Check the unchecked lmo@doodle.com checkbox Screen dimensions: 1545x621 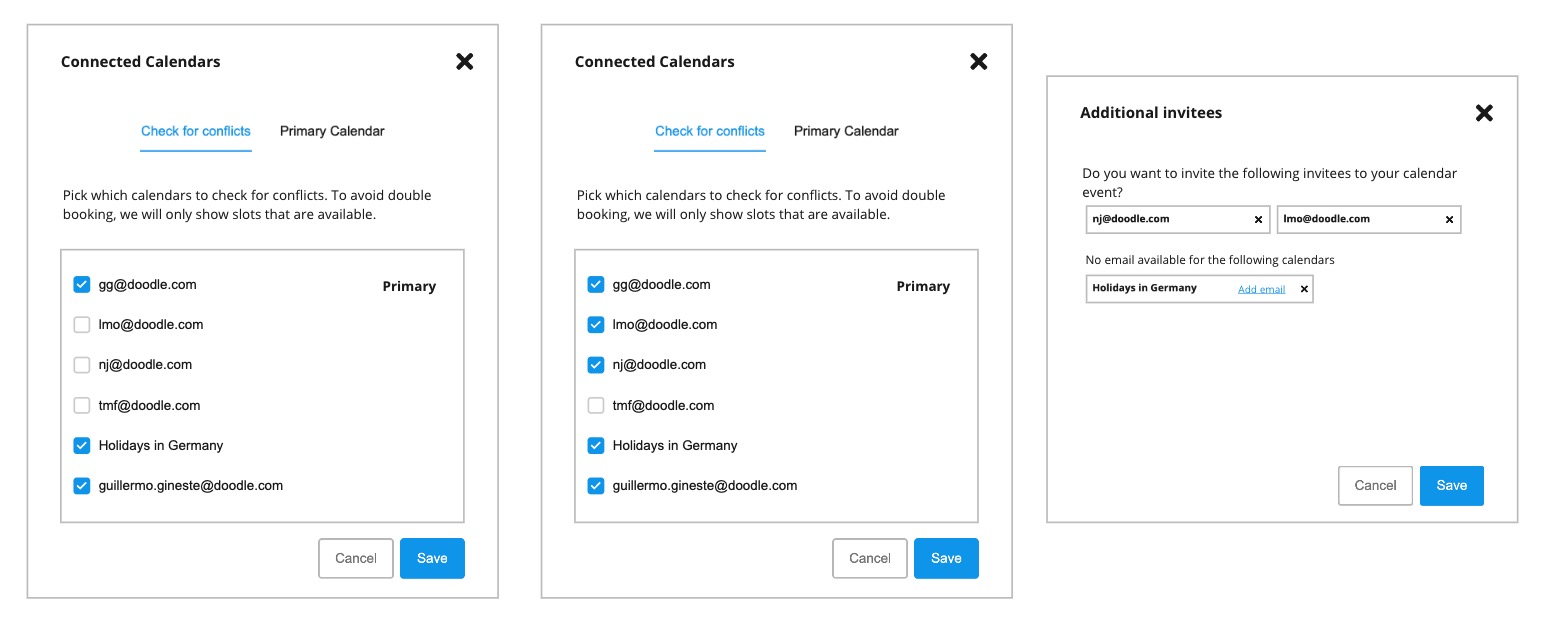82,325
